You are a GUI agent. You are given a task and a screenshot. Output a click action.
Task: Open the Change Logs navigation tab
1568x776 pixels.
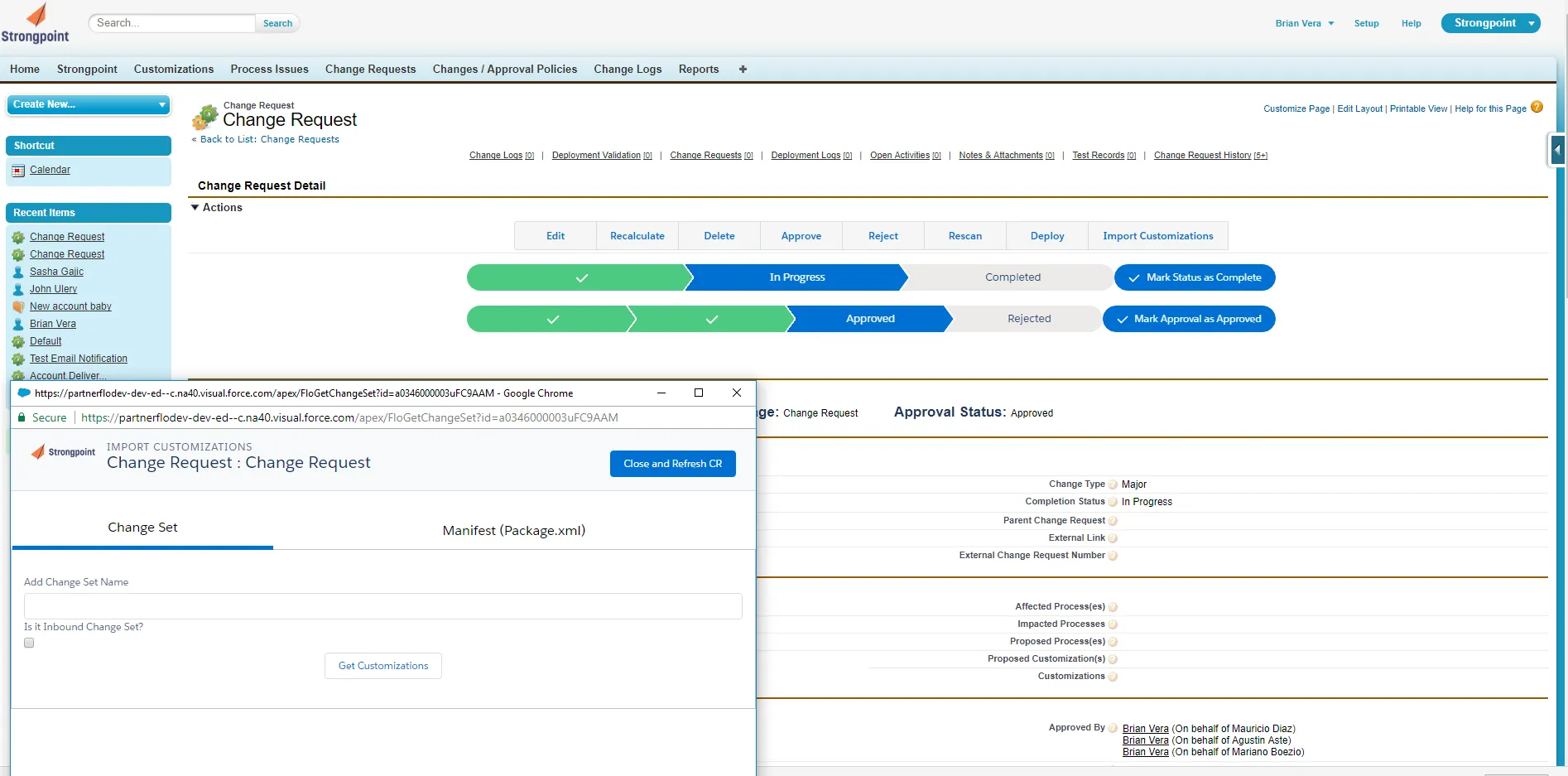(x=628, y=69)
